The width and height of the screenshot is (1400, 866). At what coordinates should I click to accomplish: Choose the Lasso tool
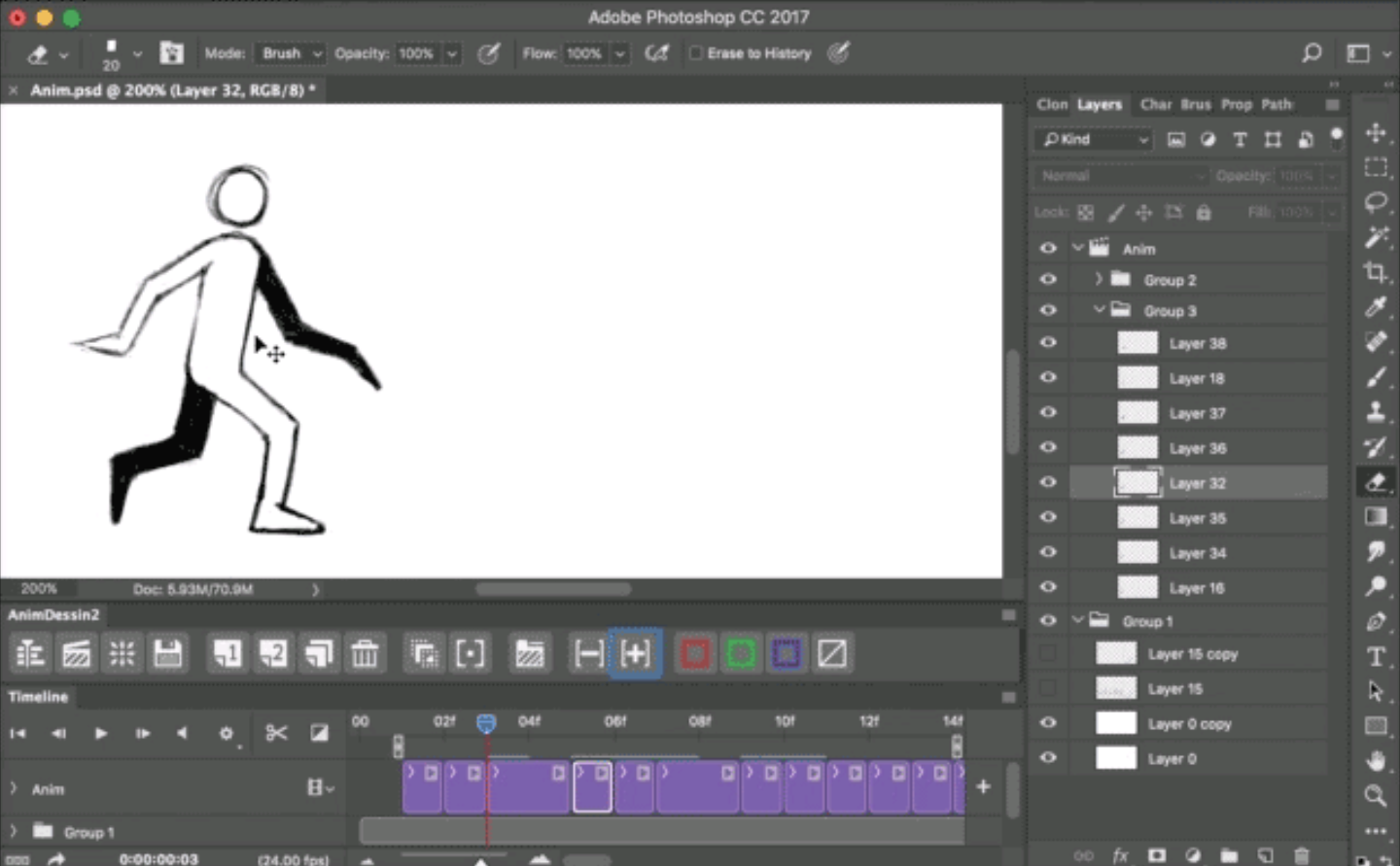[x=1377, y=203]
